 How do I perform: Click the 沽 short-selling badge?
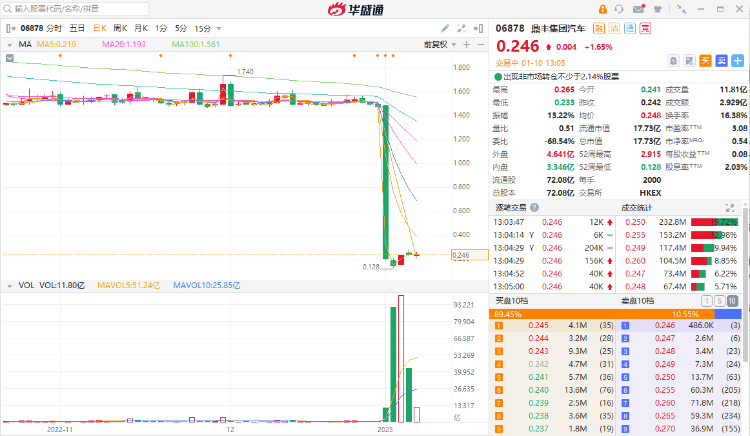click(x=614, y=28)
